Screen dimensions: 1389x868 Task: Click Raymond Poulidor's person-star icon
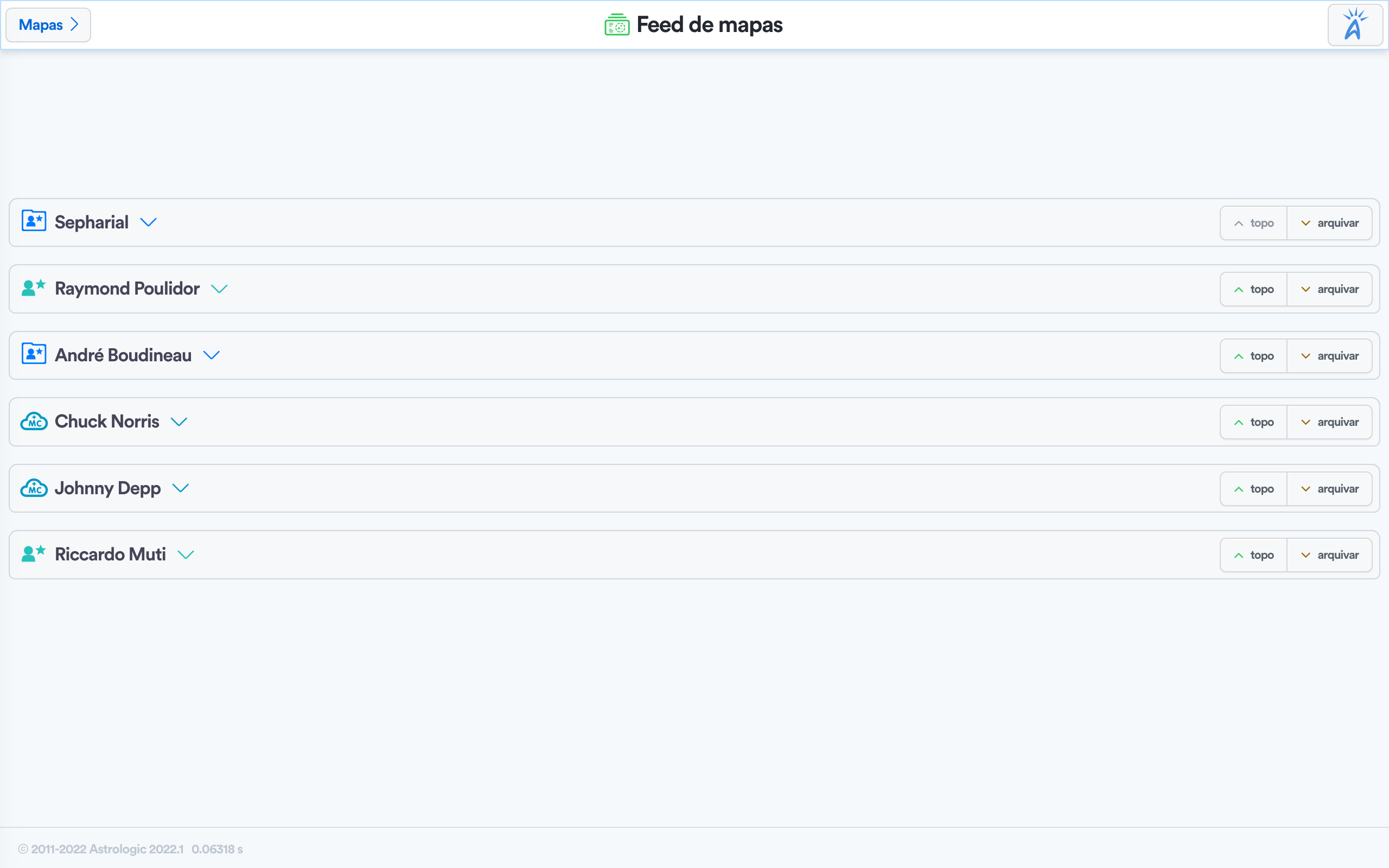33,288
